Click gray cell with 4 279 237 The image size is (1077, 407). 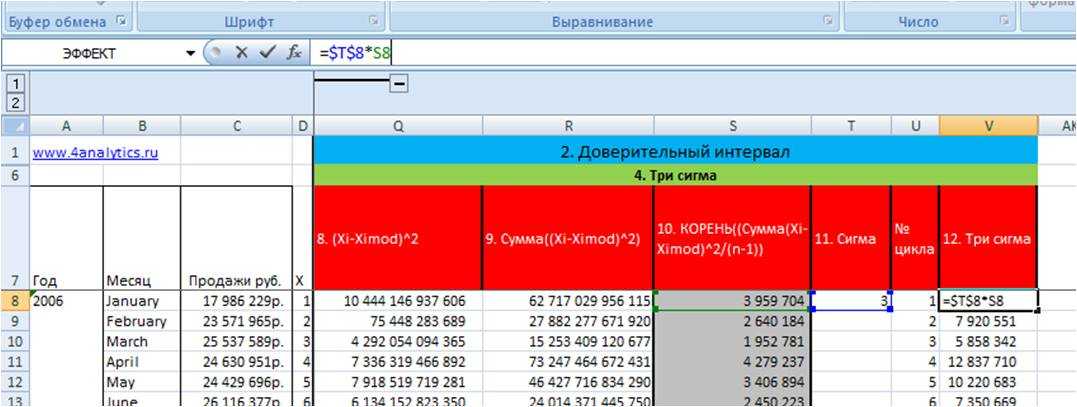[732, 361]
